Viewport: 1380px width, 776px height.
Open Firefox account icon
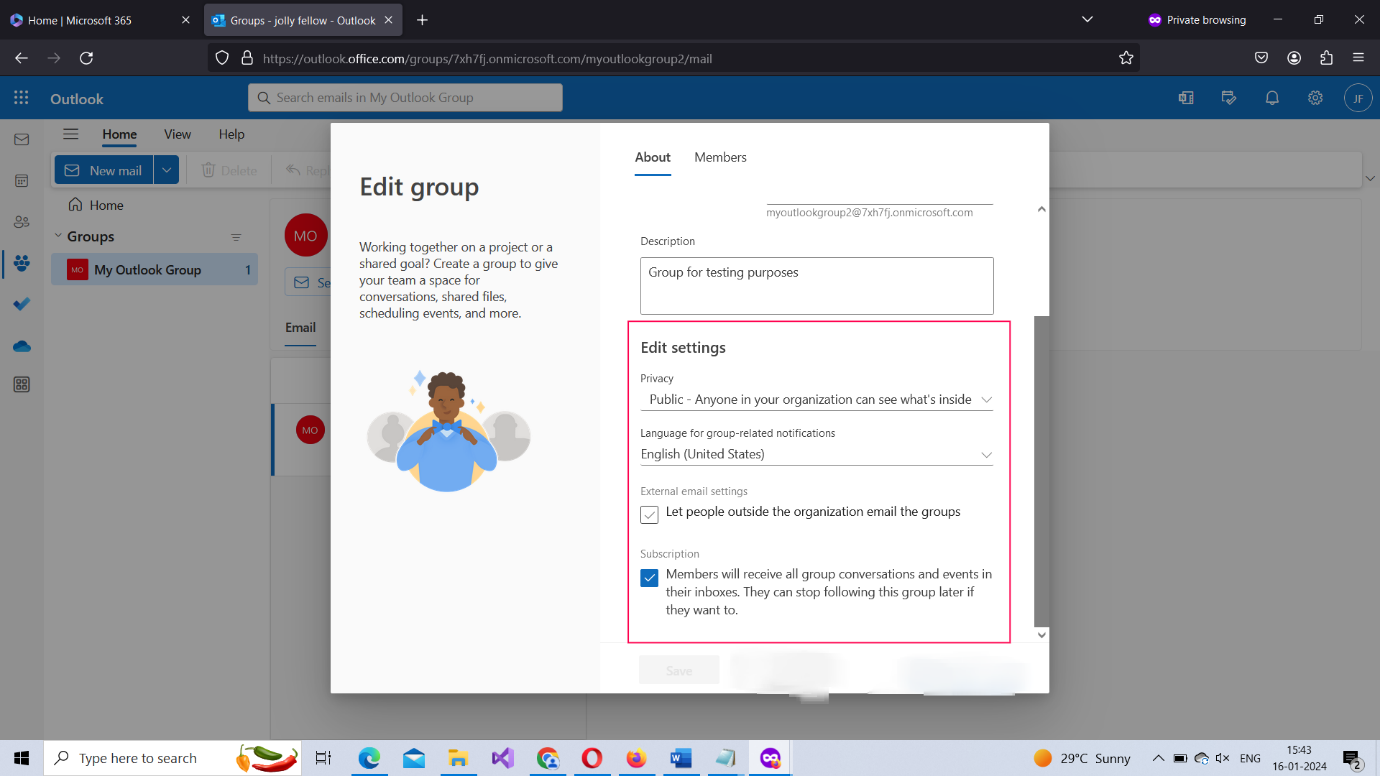point(1294,58)
